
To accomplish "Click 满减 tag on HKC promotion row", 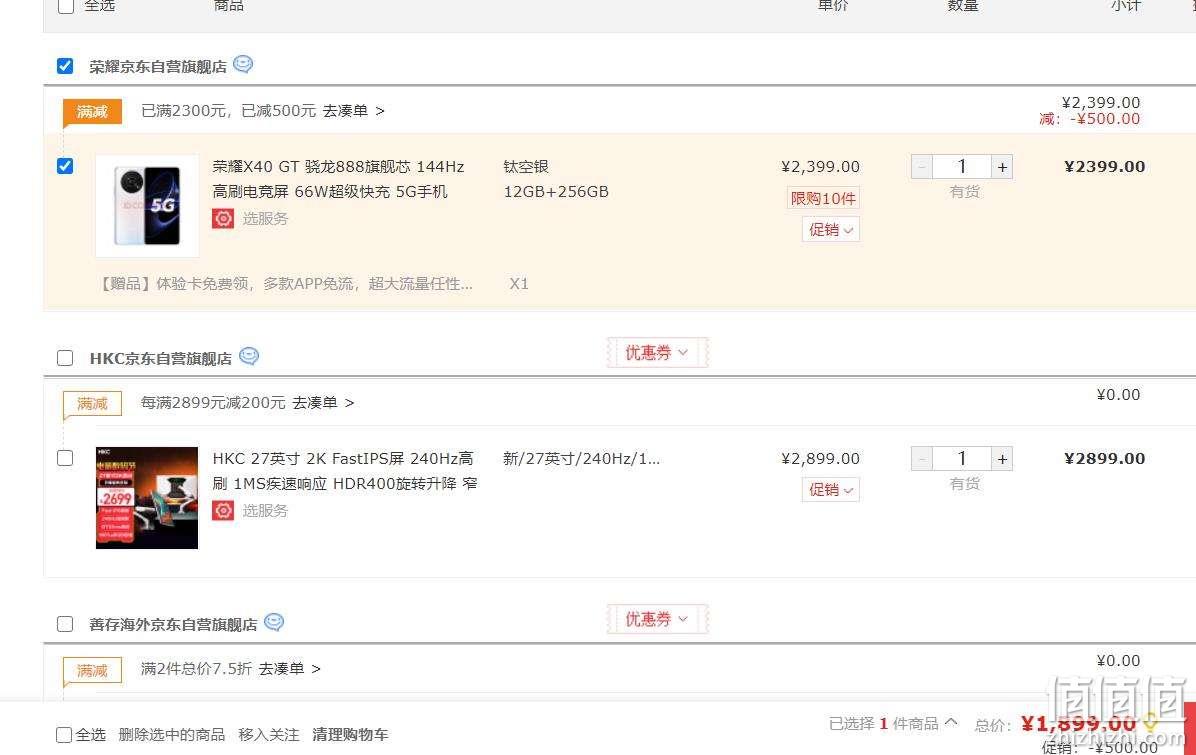I will (x=92, y=404).
